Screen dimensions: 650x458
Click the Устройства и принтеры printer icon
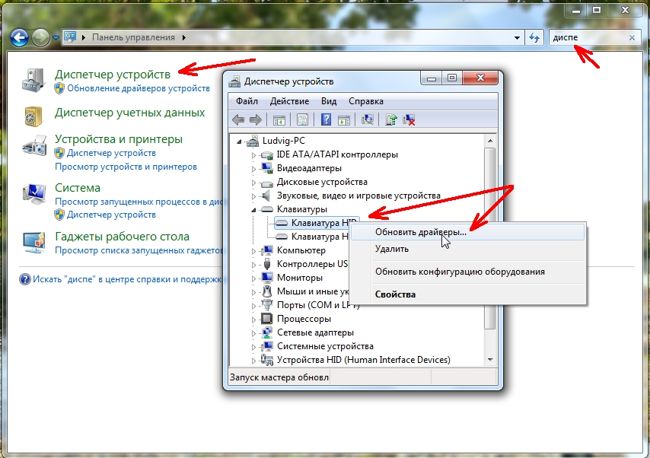click(x=34, y=146)
